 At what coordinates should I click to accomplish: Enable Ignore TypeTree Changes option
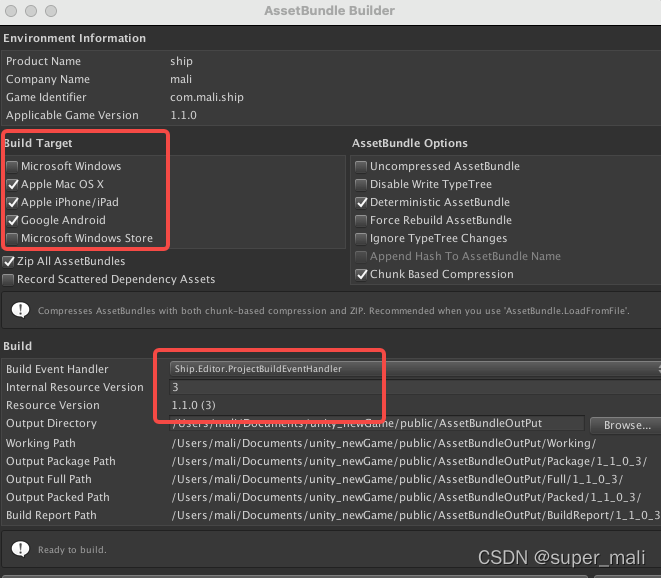click(x=361, y=239)
